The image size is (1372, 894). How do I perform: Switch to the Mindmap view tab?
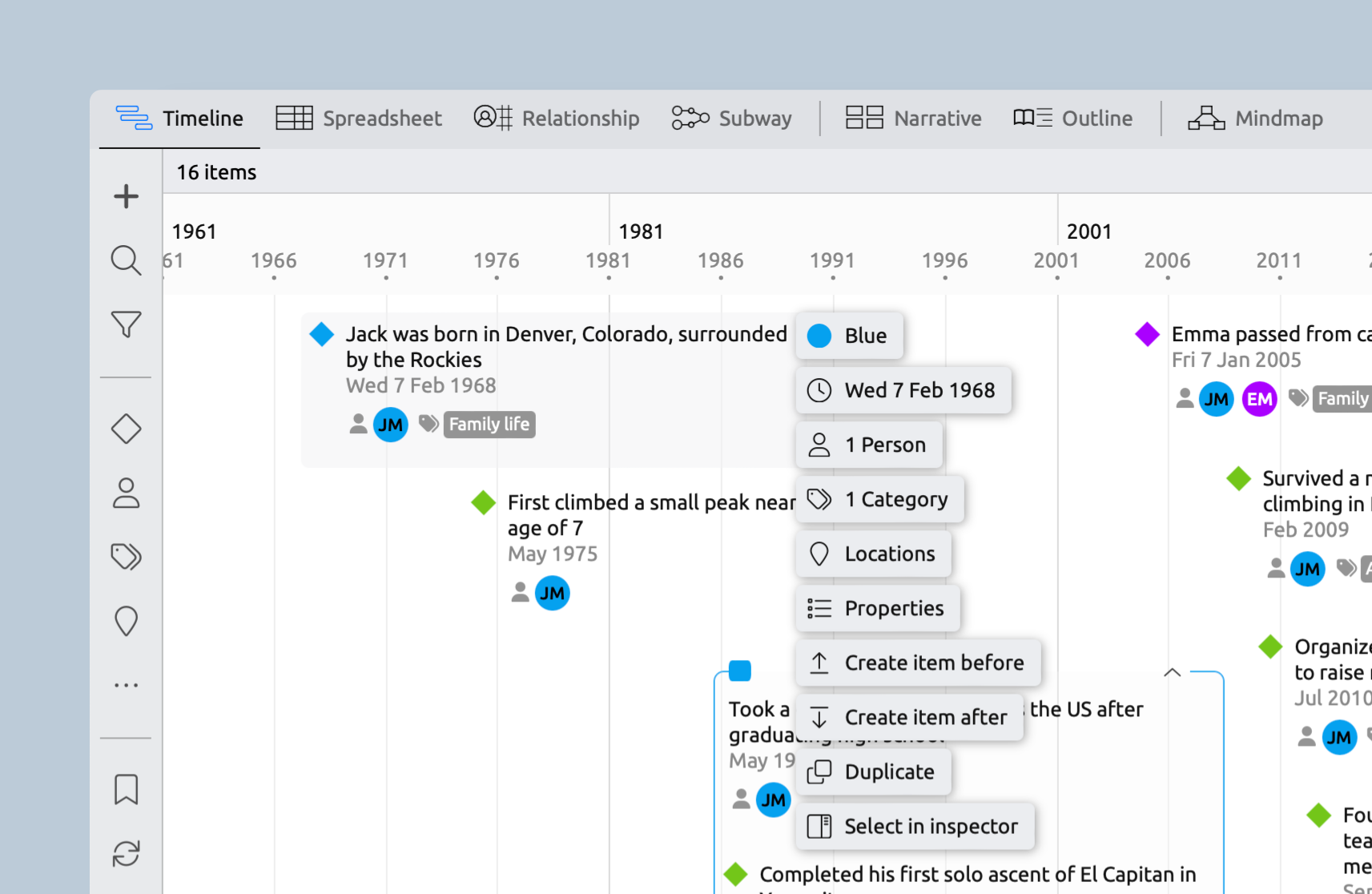(1255, 119)
